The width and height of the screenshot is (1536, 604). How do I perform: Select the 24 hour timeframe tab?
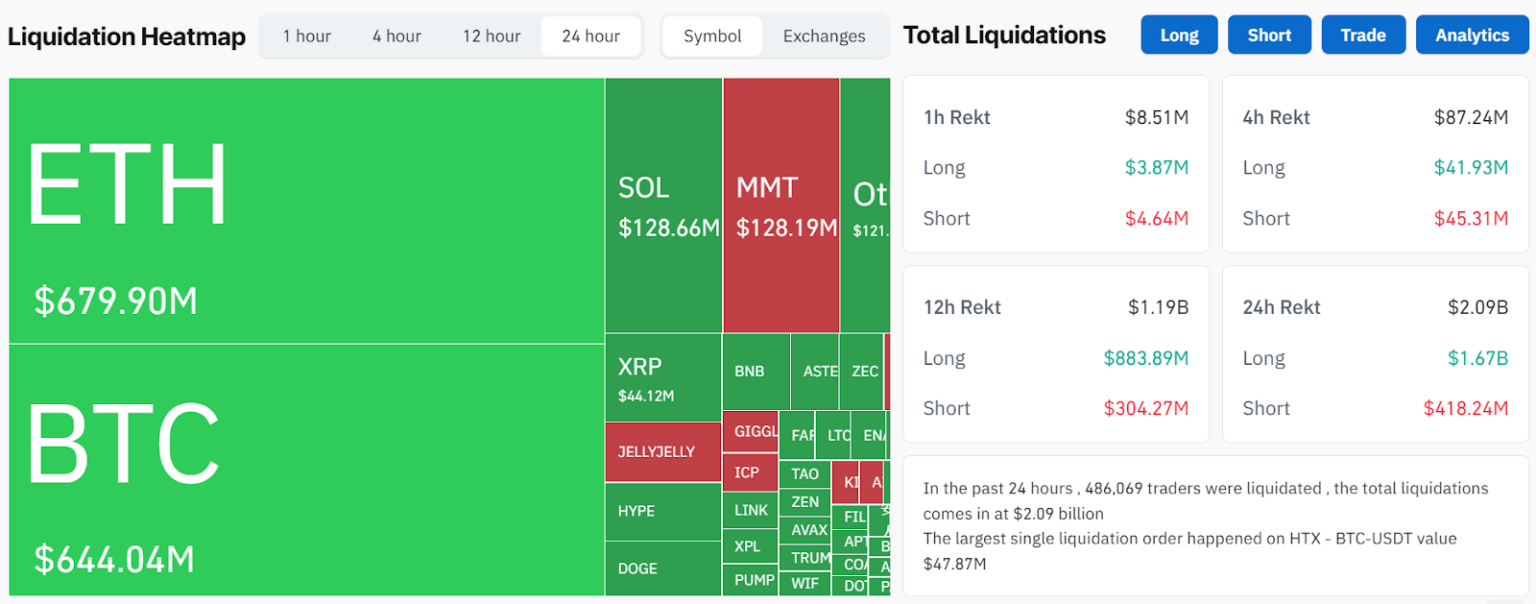click(x=591, y=36)
